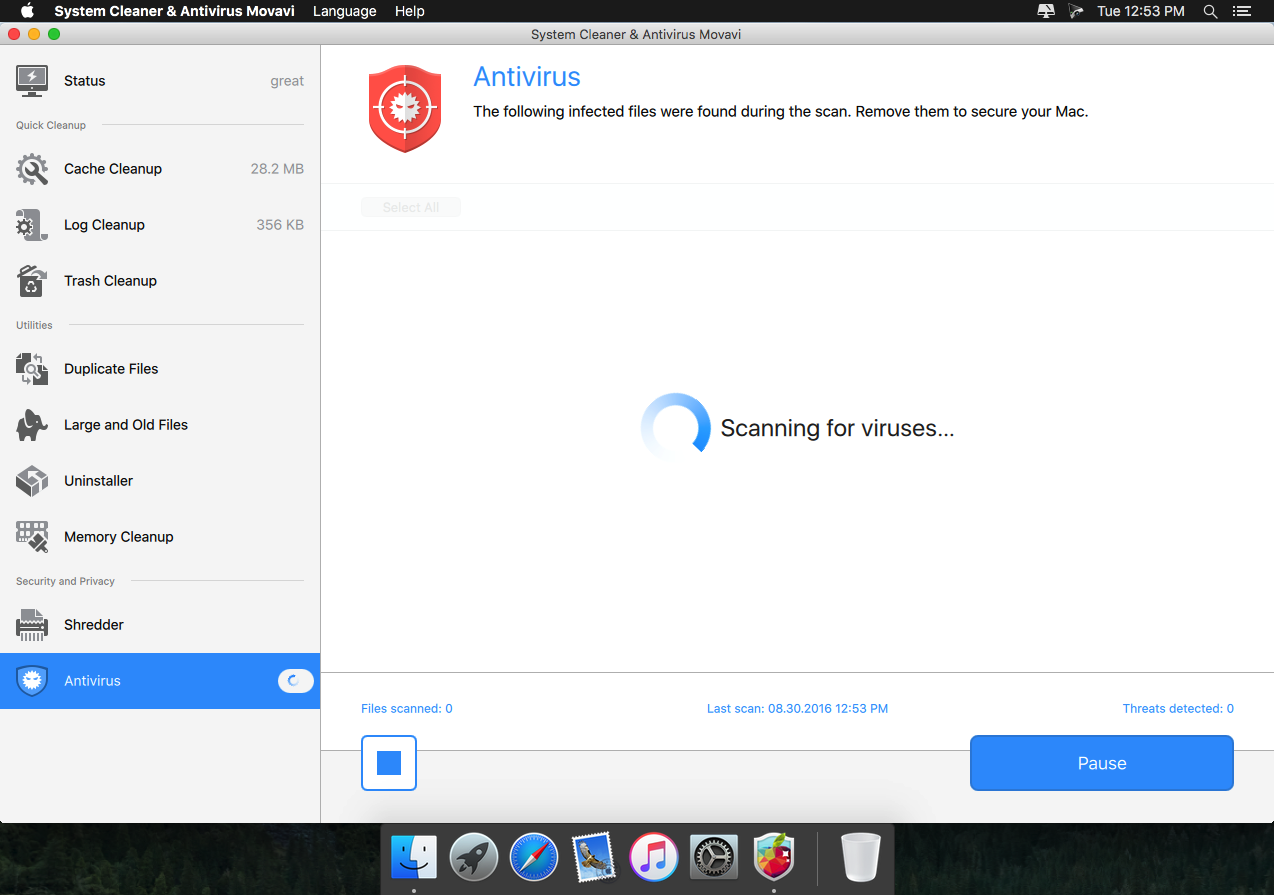
Task: Open Notification Center from the menu bar
Action: (1242, 11)
